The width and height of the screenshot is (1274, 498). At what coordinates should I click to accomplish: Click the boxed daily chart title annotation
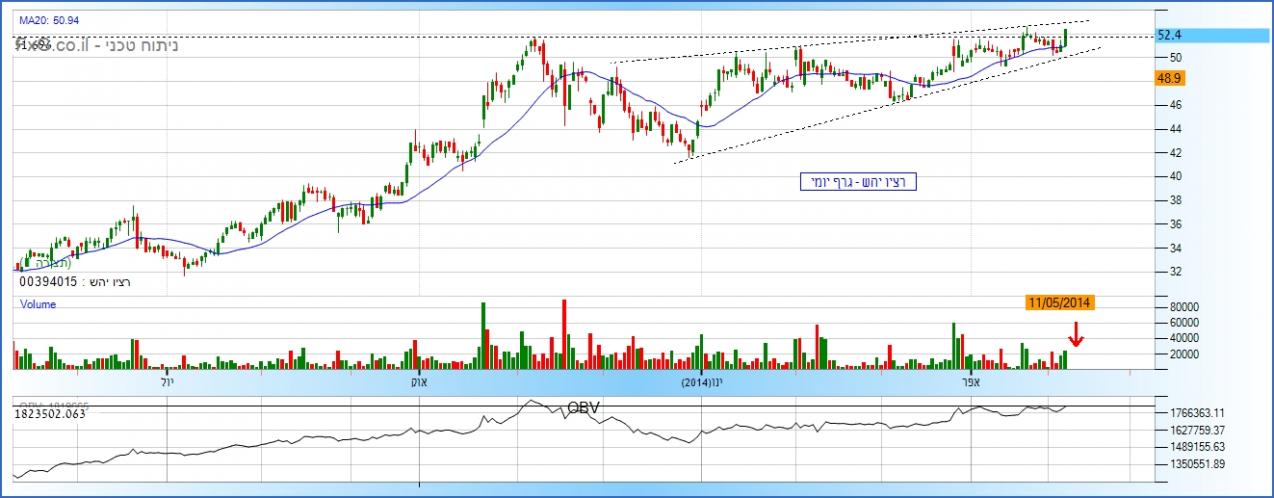[858, 182]
